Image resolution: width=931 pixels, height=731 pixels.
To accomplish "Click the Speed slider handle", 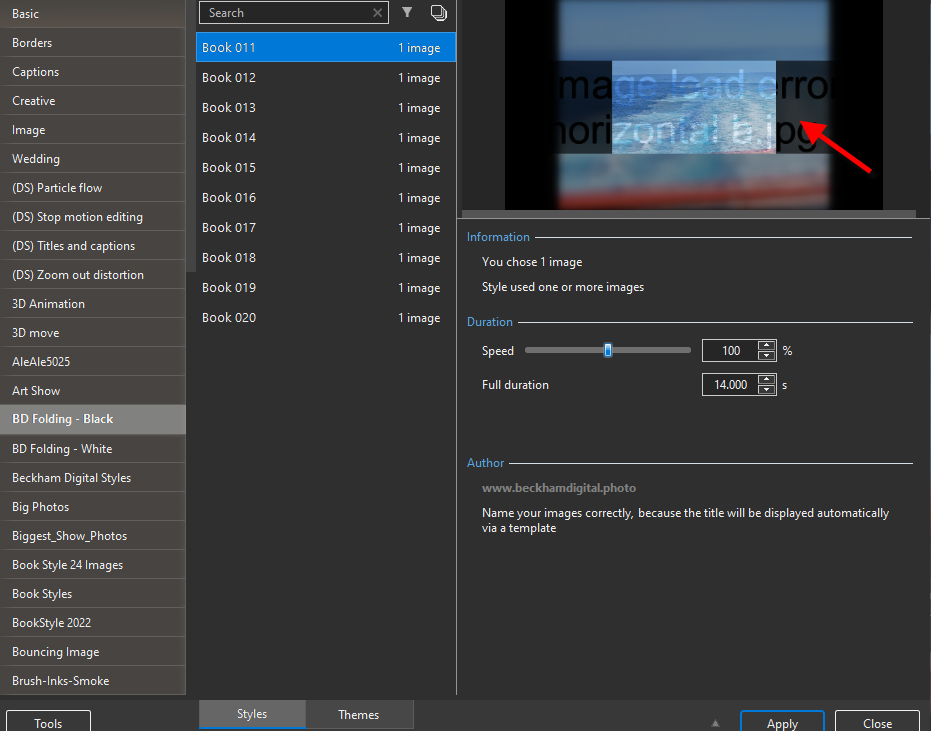I will click(x=607, y=351).
